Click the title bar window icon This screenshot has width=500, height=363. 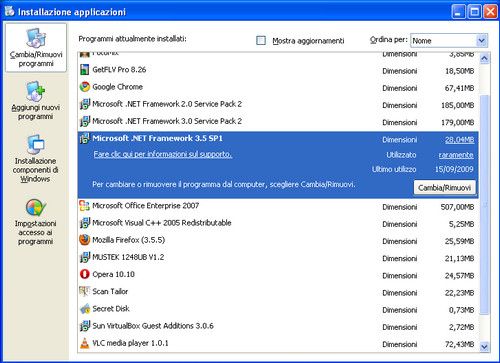click(x=10, y=11)
